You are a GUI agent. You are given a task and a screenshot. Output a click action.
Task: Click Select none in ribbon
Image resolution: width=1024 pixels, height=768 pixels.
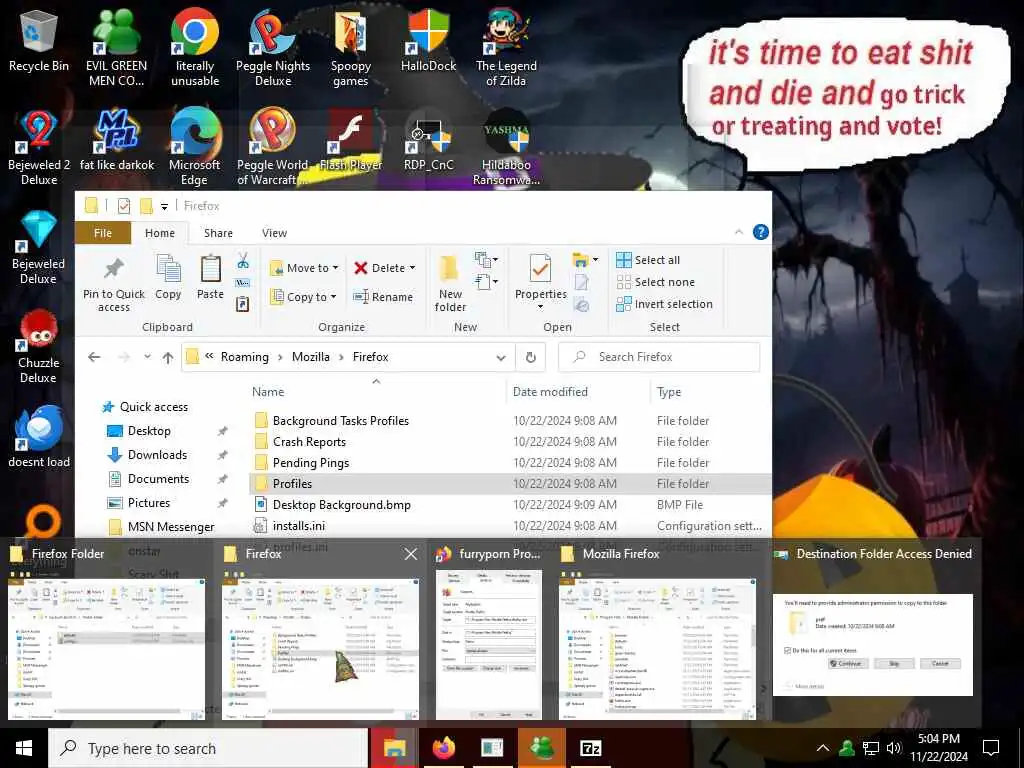(x=656, y=282)
